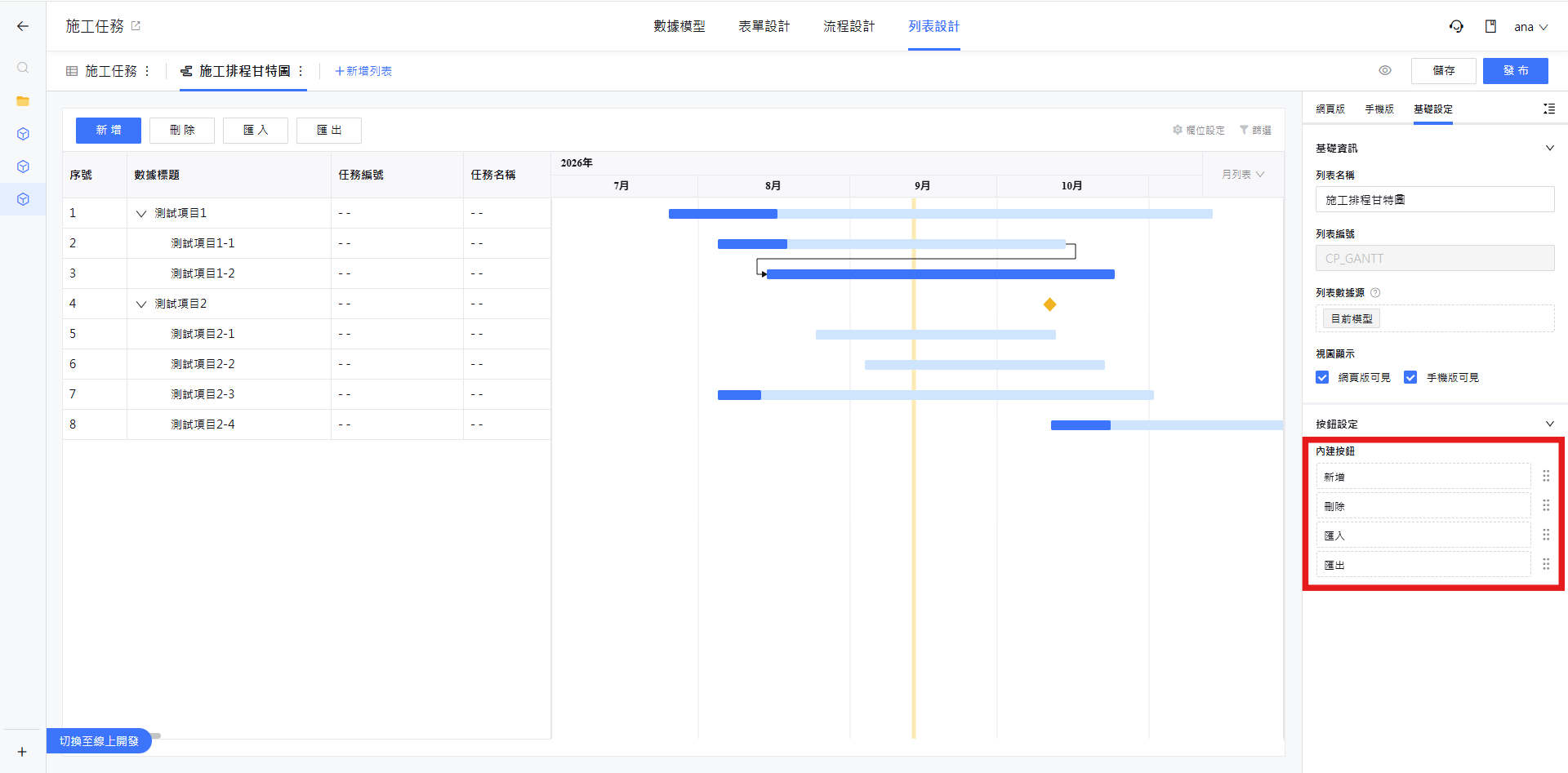Open the 手機版 settings tab
The height and width of the screenshot is (773, 1568).
(x=1379, y=109)
